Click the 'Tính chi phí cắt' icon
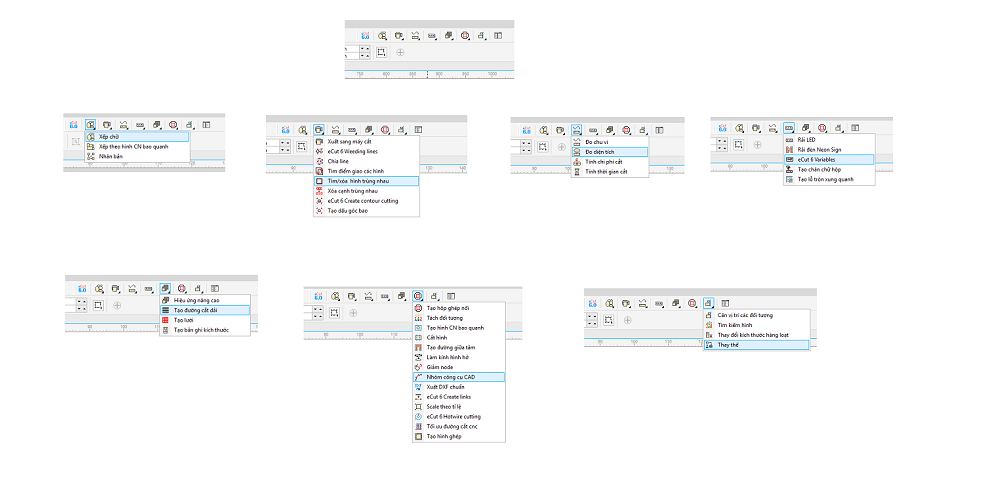The image size is (1000, 500). coord(577,161)
